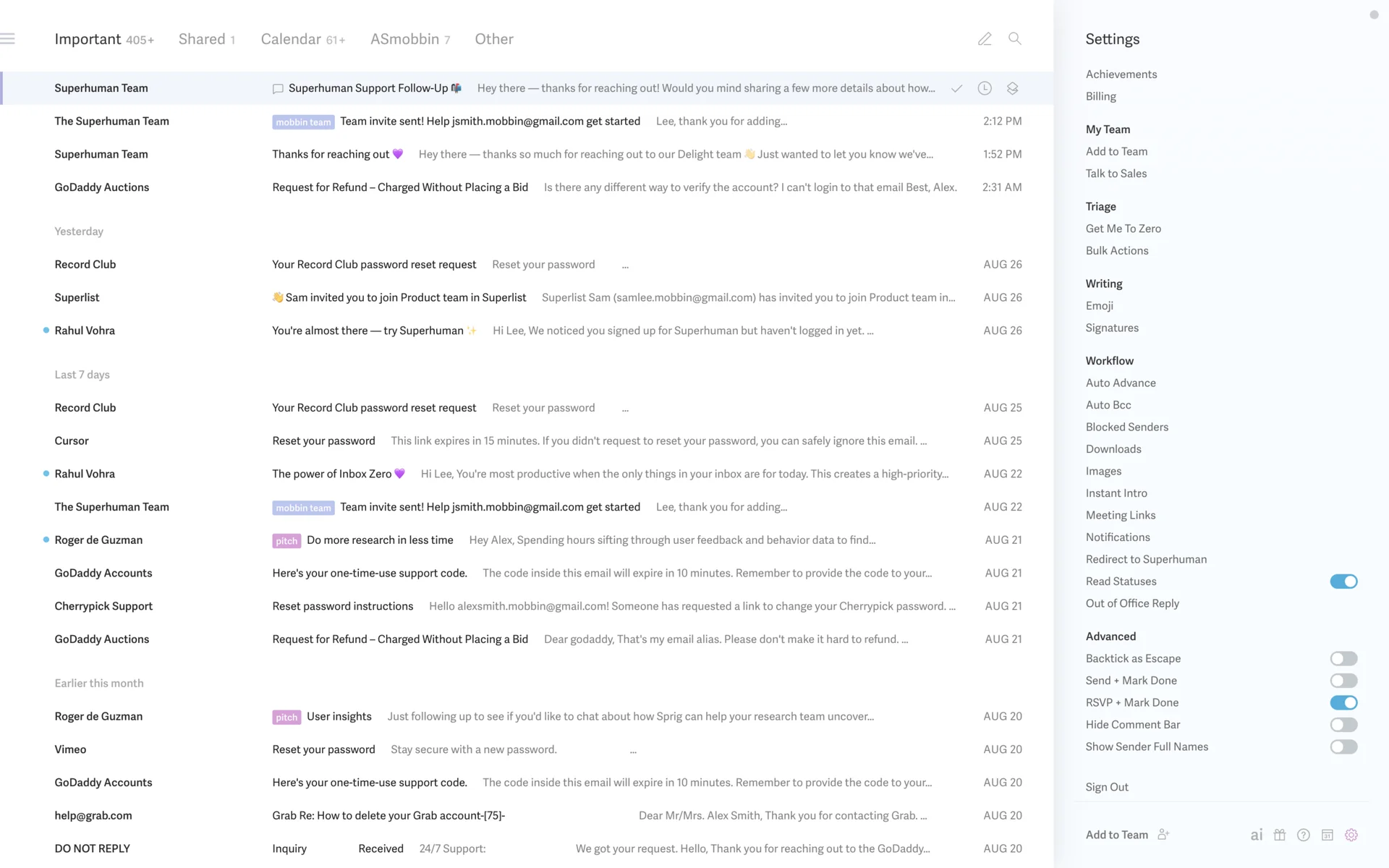Viewport: 1389px width, 868px height.
Task: Select the Other inbox tab
Action: point(494,39)
